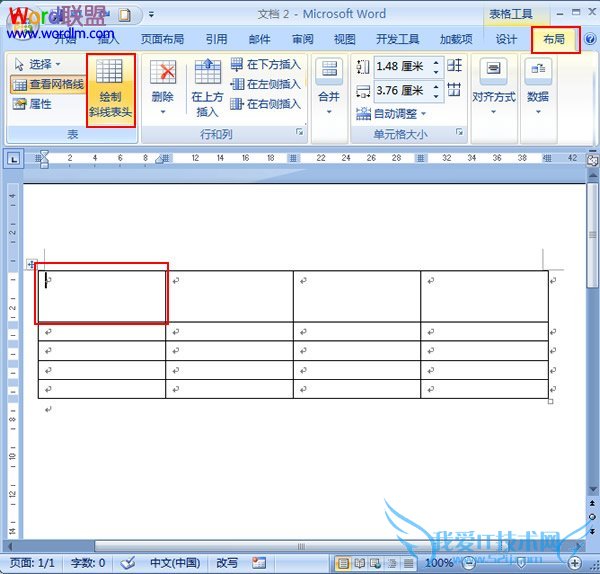Click the zoom slider handle

[521, 563]
